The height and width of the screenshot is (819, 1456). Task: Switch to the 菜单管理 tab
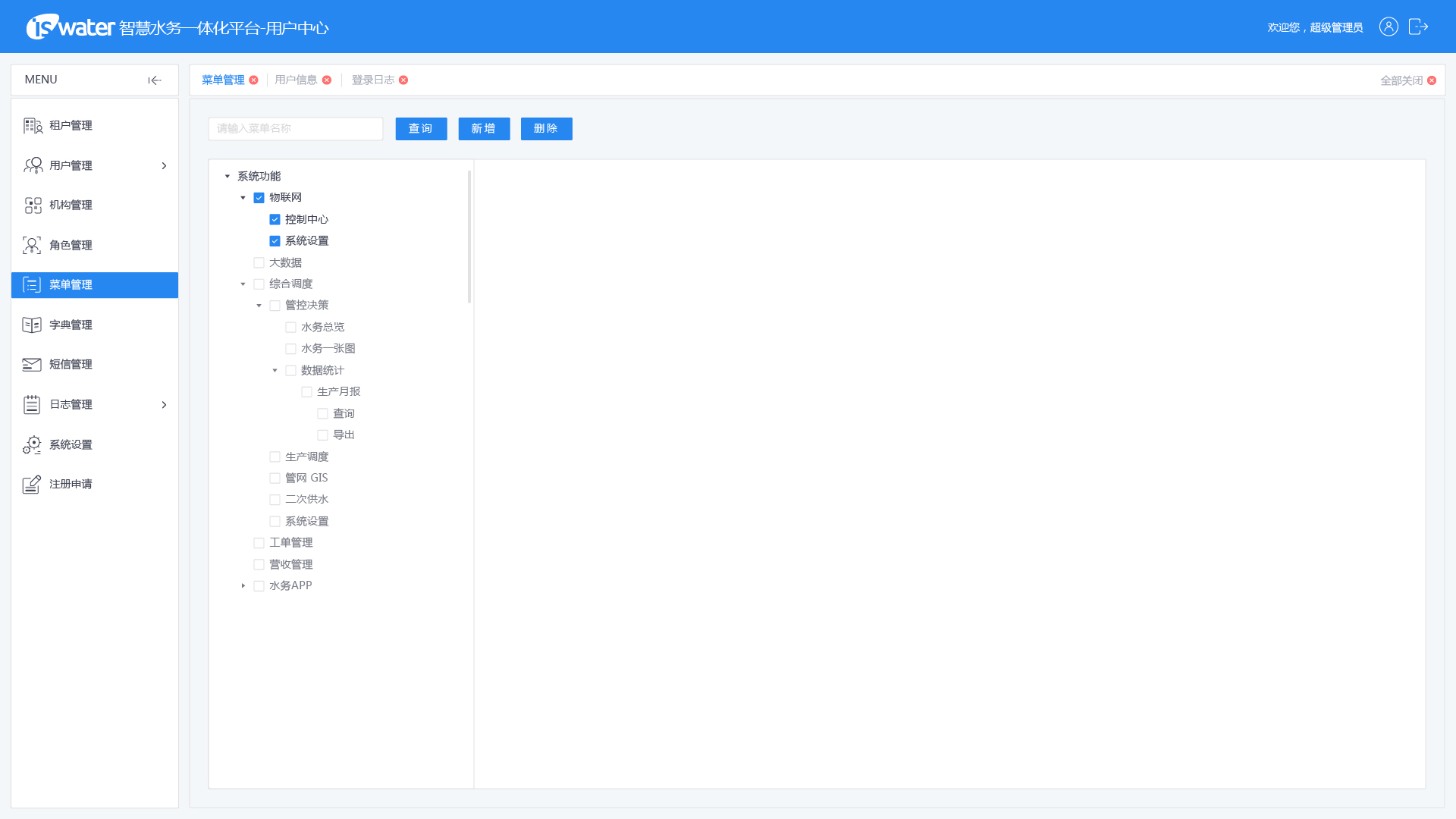click(x=223, y=80)
